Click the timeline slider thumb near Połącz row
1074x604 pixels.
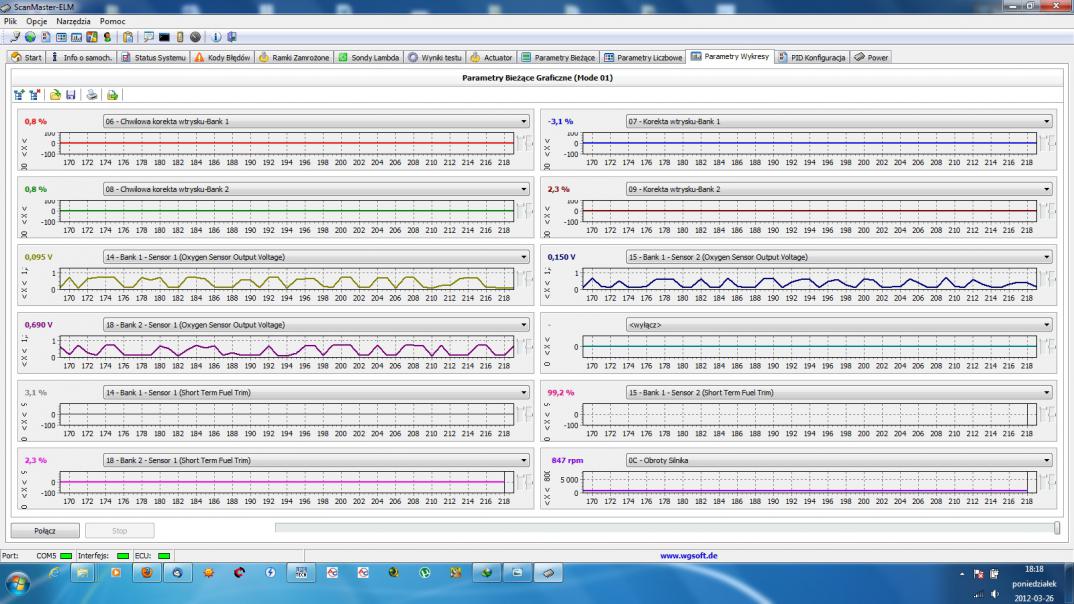1057,528
